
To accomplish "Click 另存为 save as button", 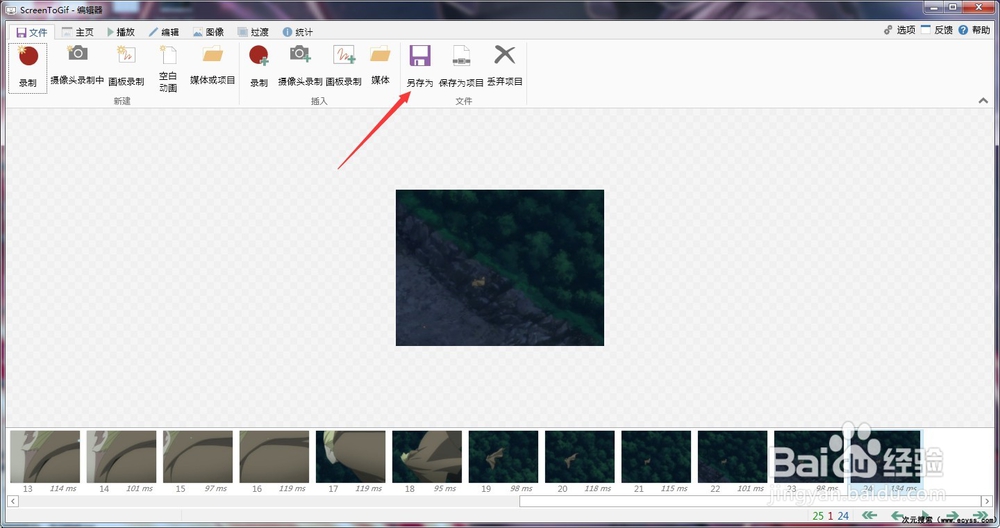I will [x=420, y=67].
